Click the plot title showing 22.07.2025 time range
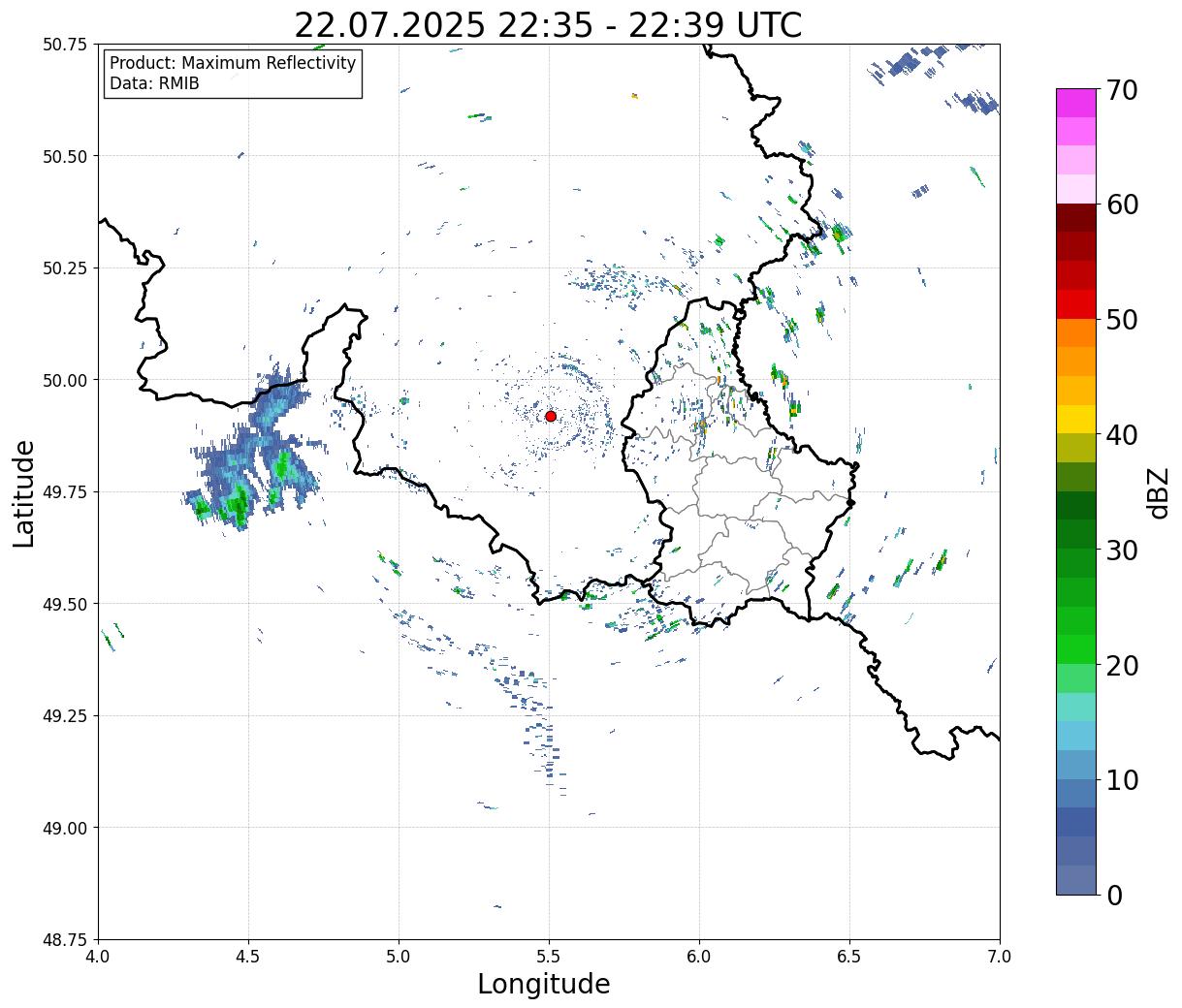Screen dimensions: 1182x1008 click(548, 25)
